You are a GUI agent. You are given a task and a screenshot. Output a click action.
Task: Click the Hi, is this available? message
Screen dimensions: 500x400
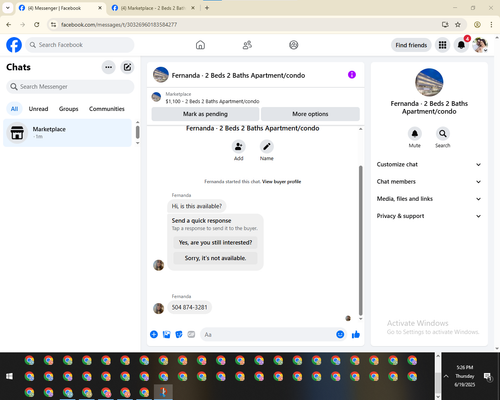click(197, 206)
